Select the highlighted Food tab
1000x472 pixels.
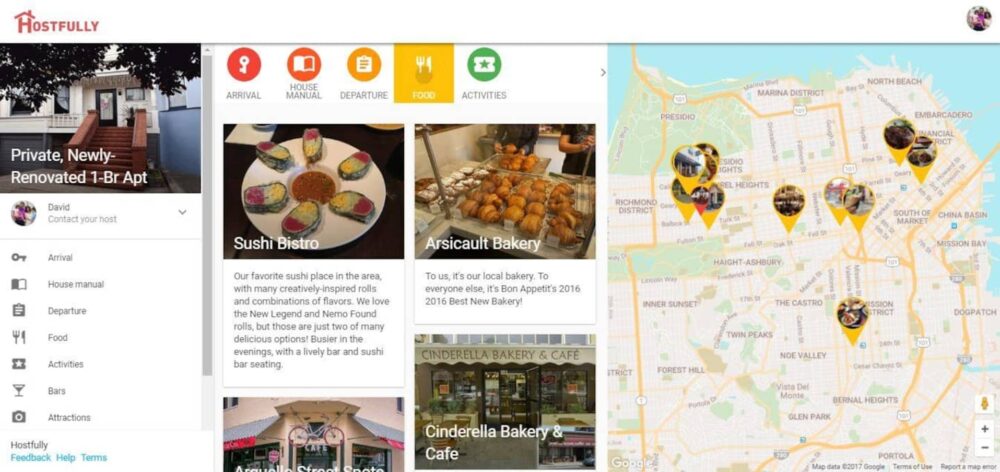(x=423, y=73)
